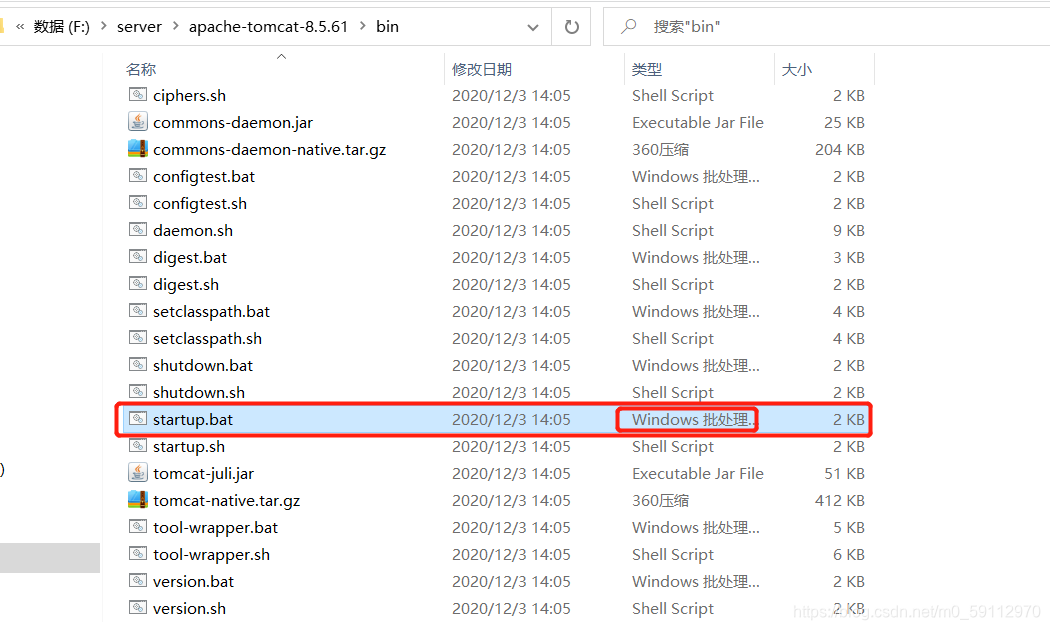This screenshot has height=630, width=1050.
Task: Click the digest.sh file icon
Action: (138, 283)
